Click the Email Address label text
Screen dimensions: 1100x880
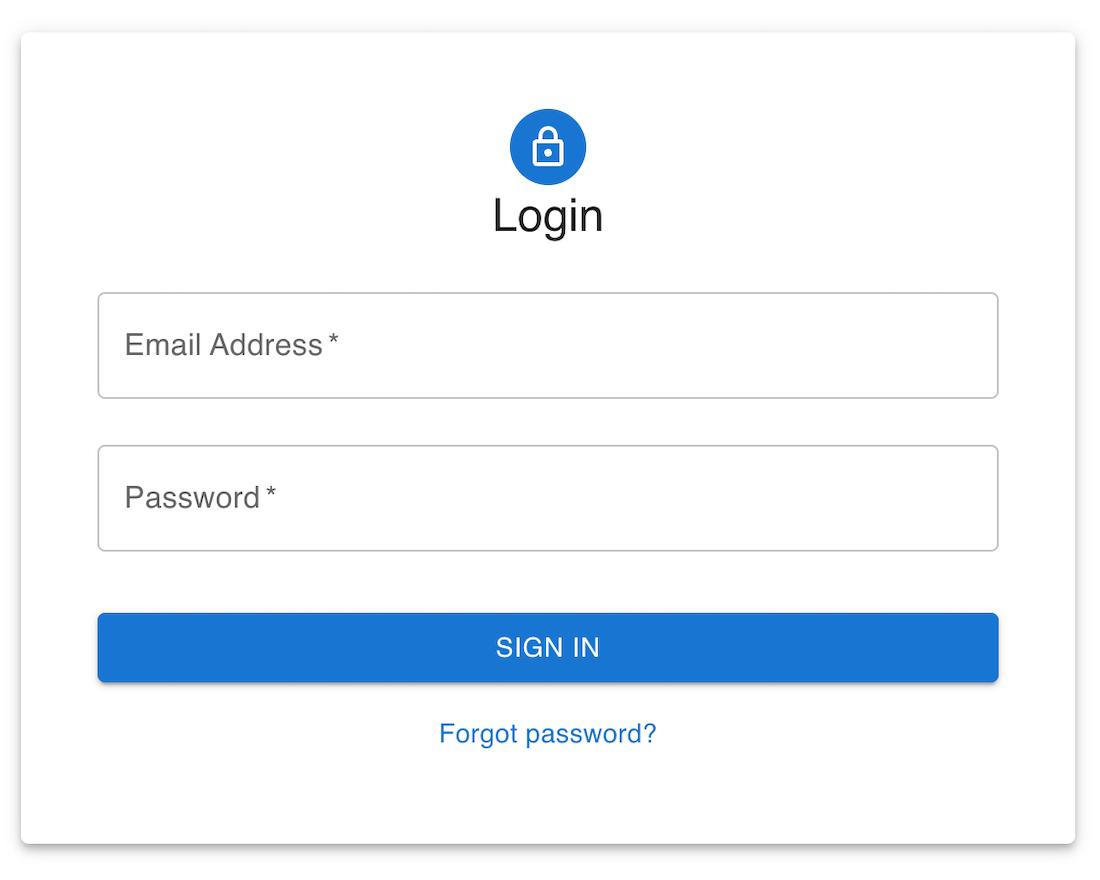[x=223, y=345]
